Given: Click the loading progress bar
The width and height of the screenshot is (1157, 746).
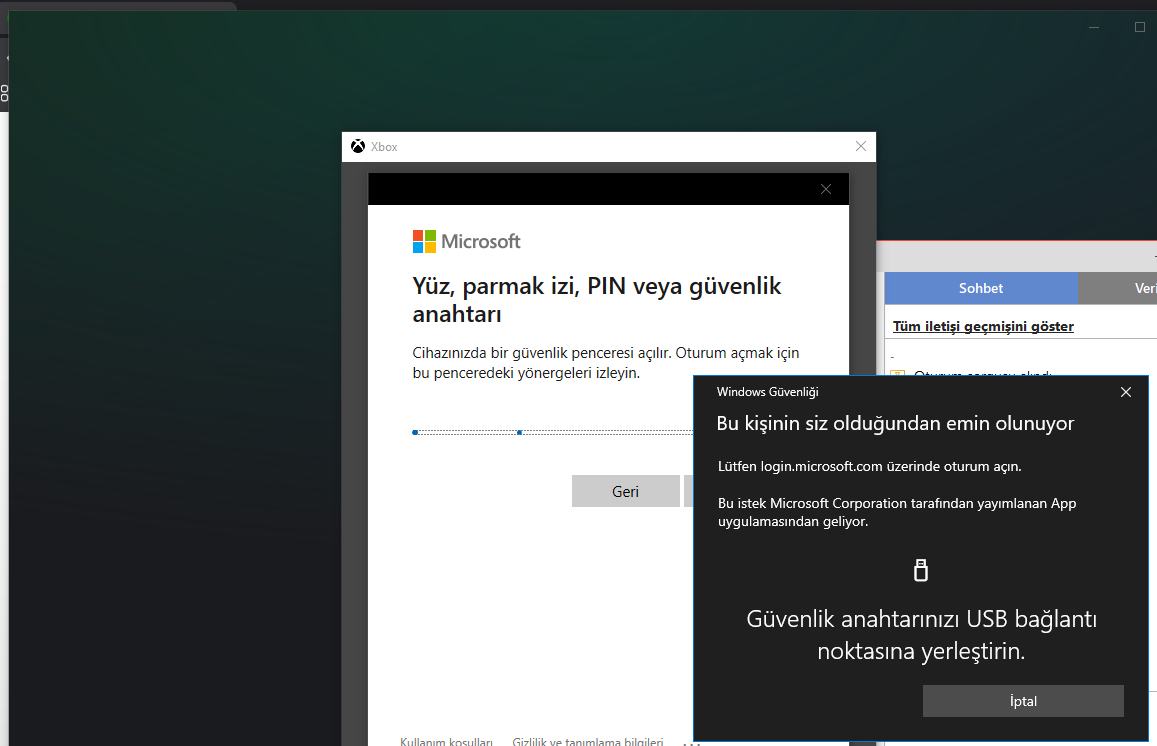Looking at the screenshot, I should tap(553, 432).
